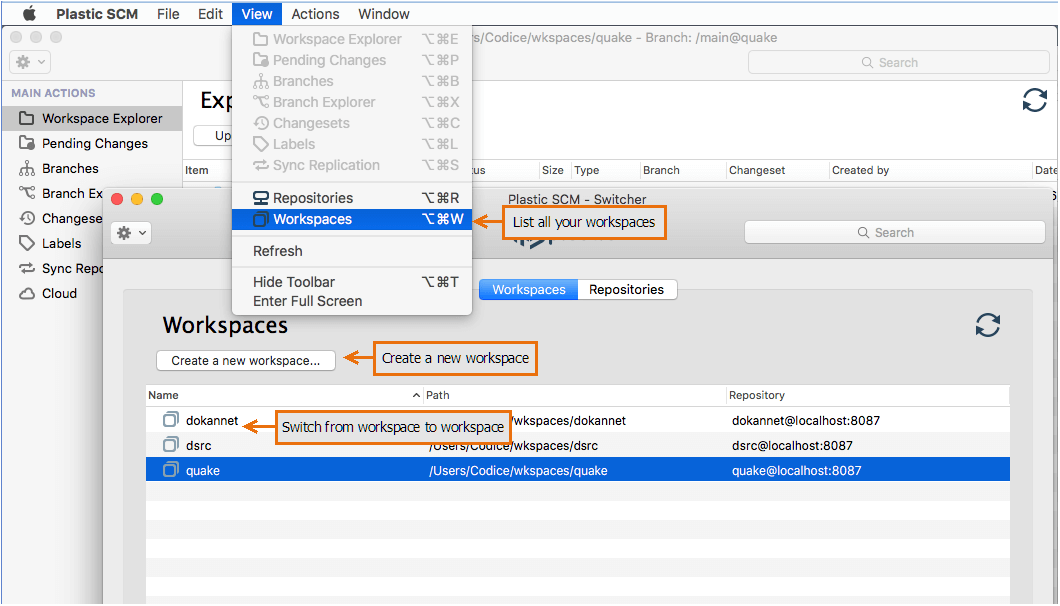Click the /Users/Codice/wkspaces/quake path cell
Image resolution: width=1060 pixels, height=606 pixels.
[x=518, y=471]
